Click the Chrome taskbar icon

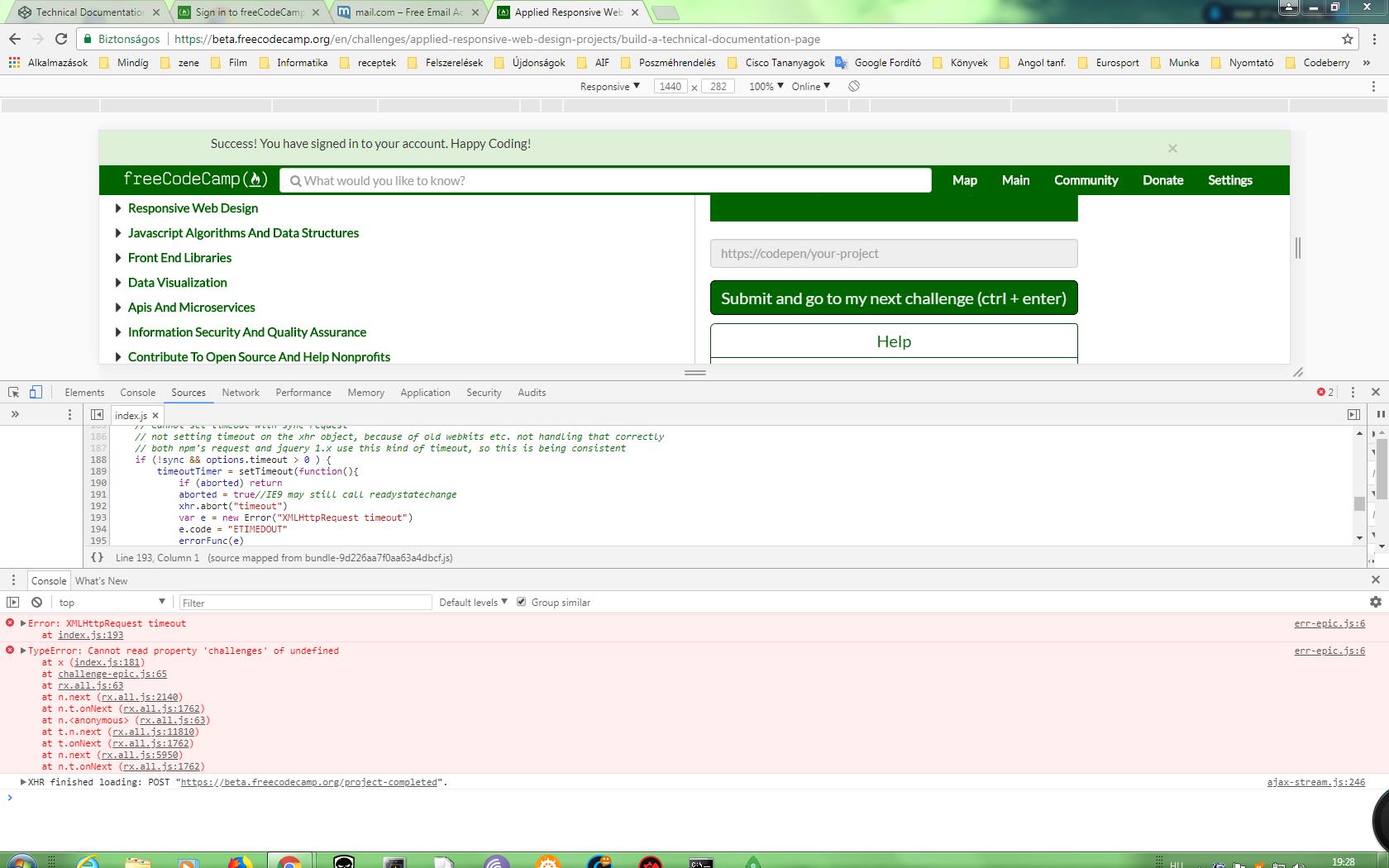pyautogui.click(x=291, y=861)
